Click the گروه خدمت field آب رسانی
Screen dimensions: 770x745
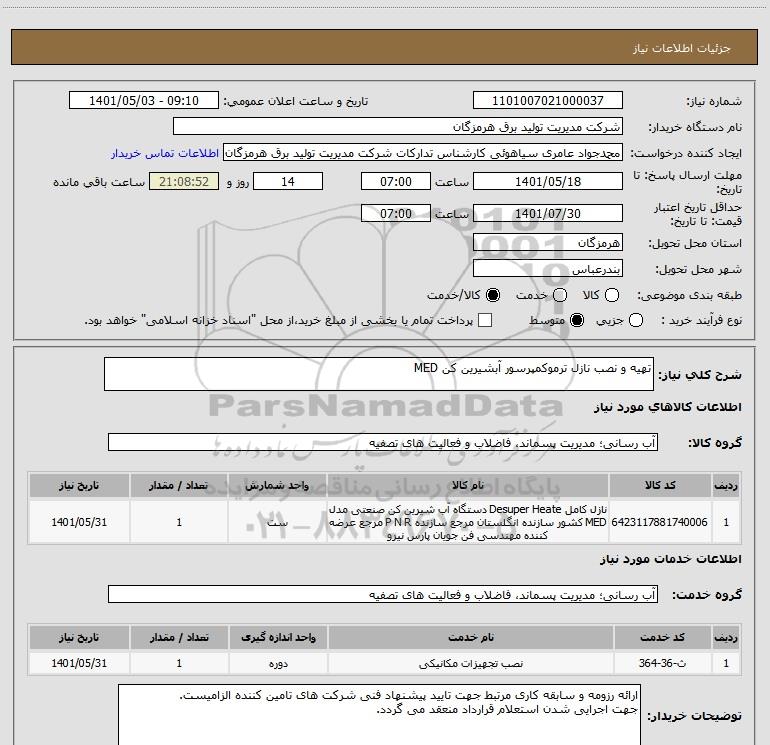[383, 594]
